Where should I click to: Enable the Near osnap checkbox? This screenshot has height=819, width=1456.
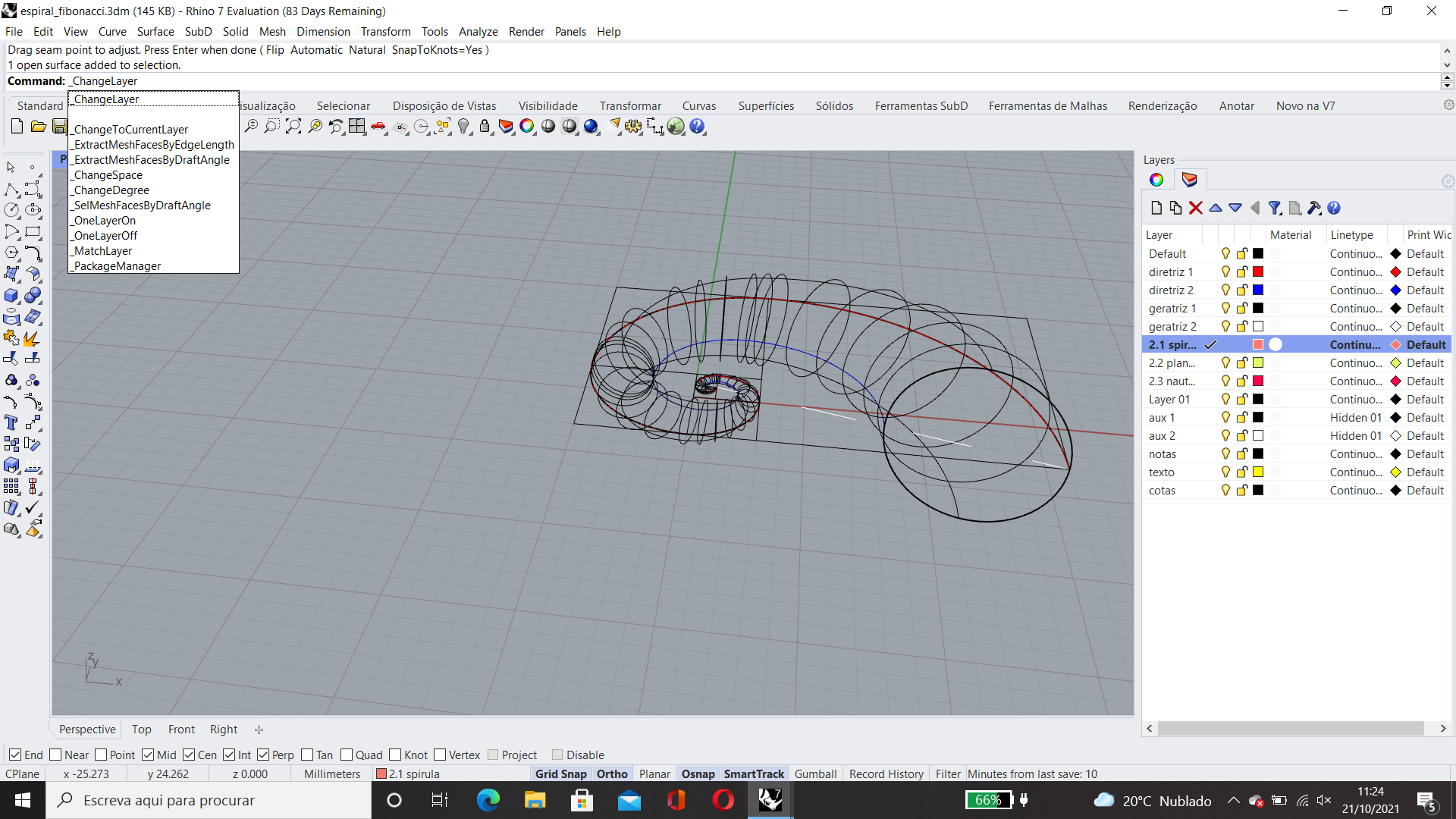click(55, 755)
